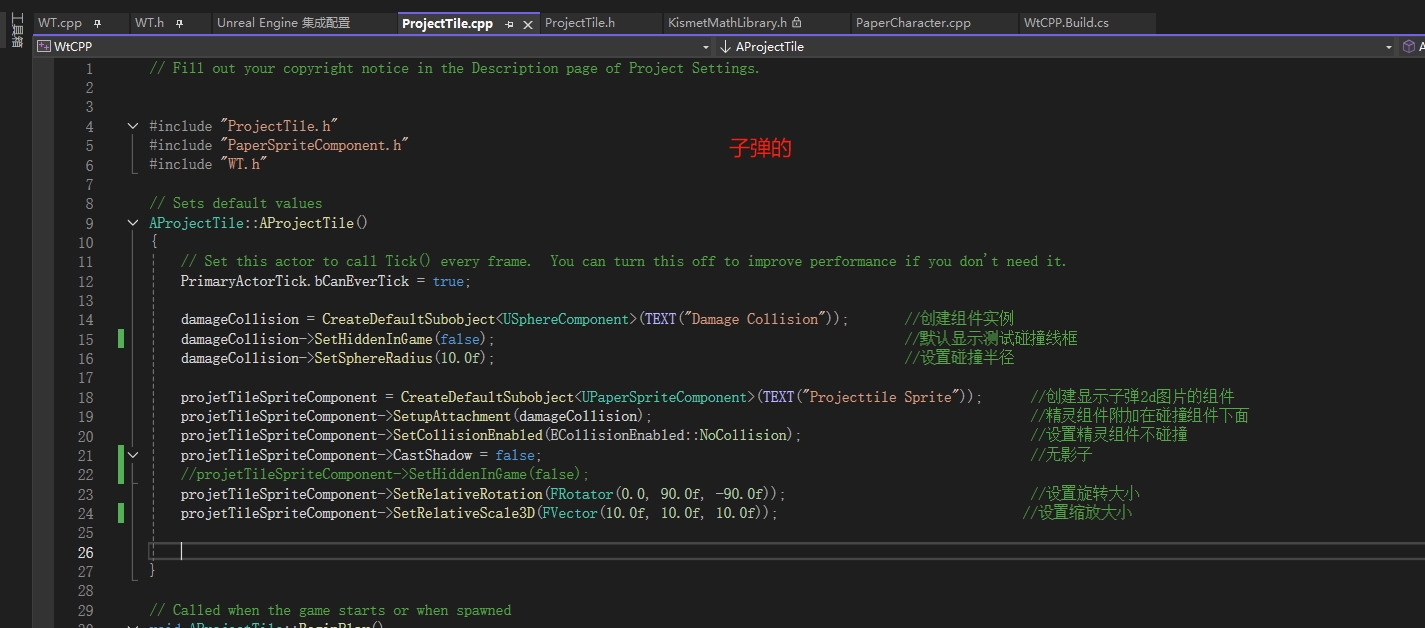Click the //设置缩放大小 comment
The image size is (1425, 628).
coord(1077,513)
